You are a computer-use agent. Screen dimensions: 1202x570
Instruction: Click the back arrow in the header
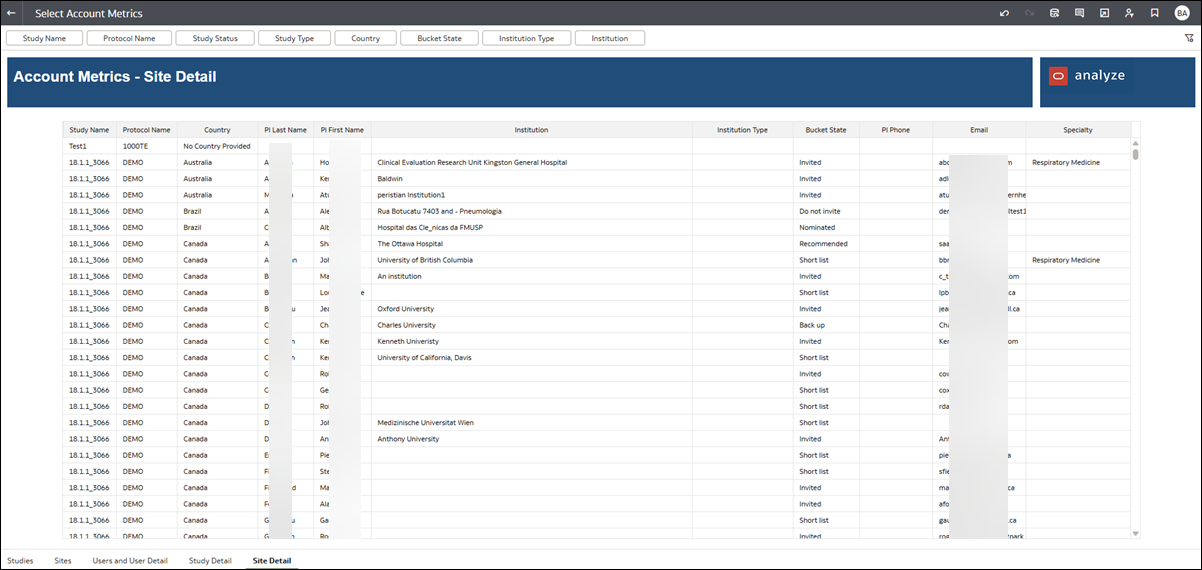11,13
